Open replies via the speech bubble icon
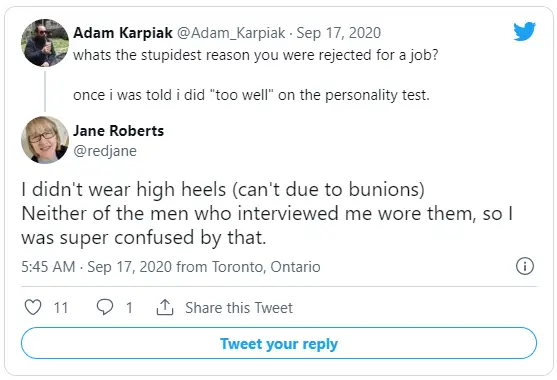 pyautogui.click(x=105, y=307)
